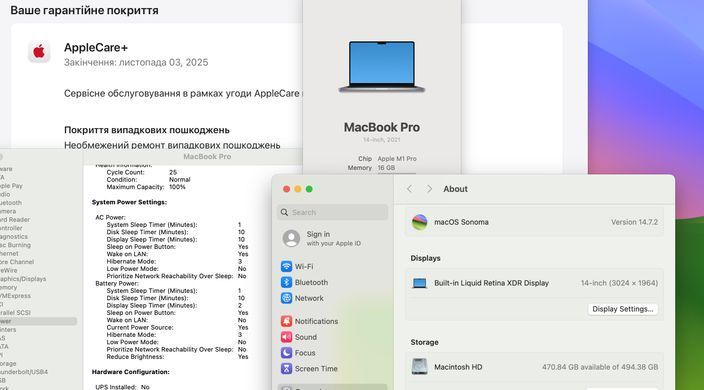Image resolution: width=704 pixels, height=390 pixels.
Task: Select the Network globe icon
Action: [x=286, y=298]
